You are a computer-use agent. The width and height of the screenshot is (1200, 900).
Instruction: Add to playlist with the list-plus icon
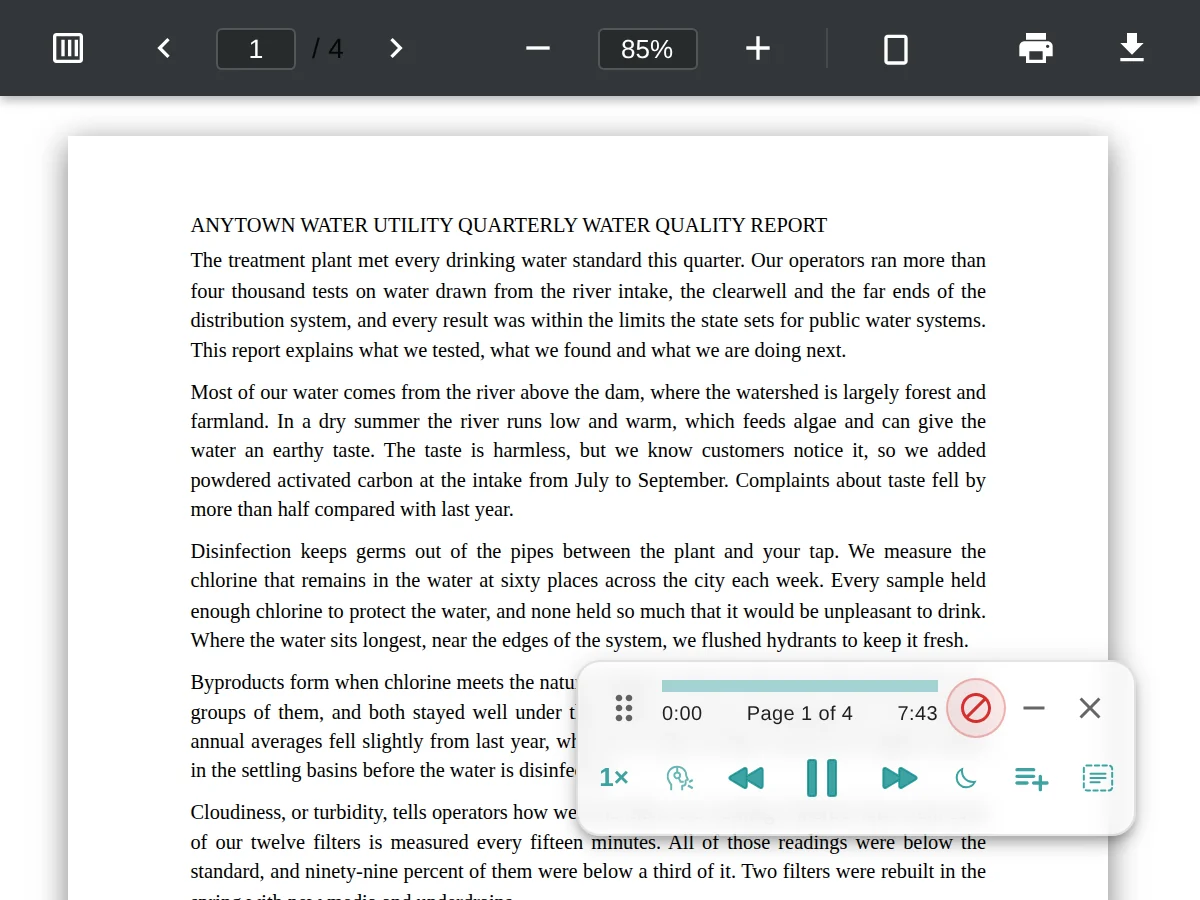pyautogui.click(x=1031, y=778)
